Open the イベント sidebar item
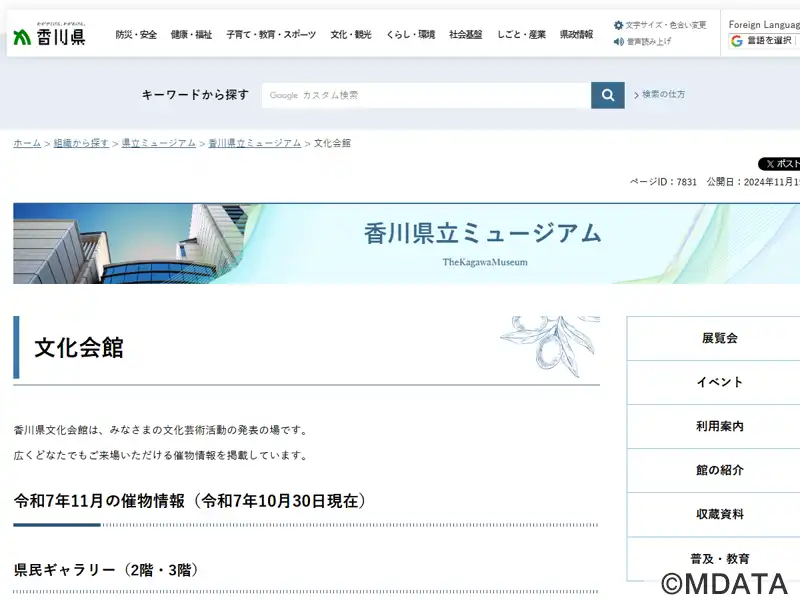Image resolution: width=800 pixels, height=600 pixels. coord(719,382)
